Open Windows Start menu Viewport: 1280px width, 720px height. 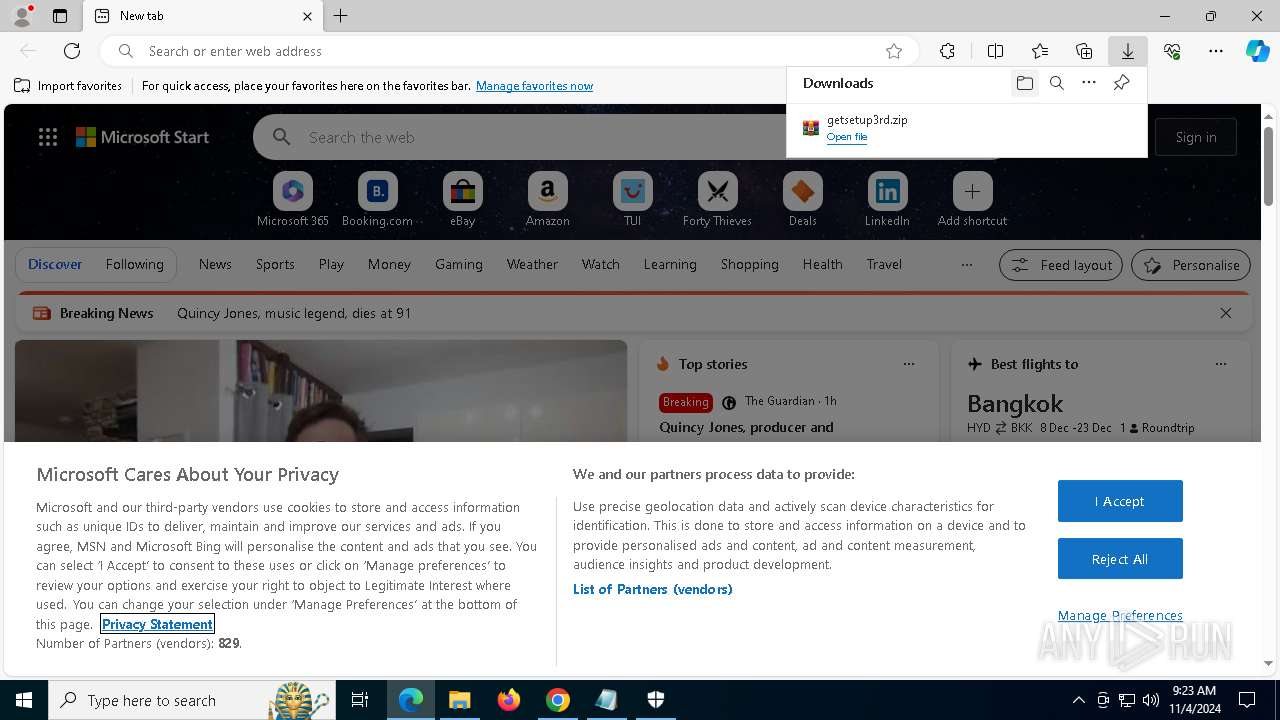click(23, 700)
